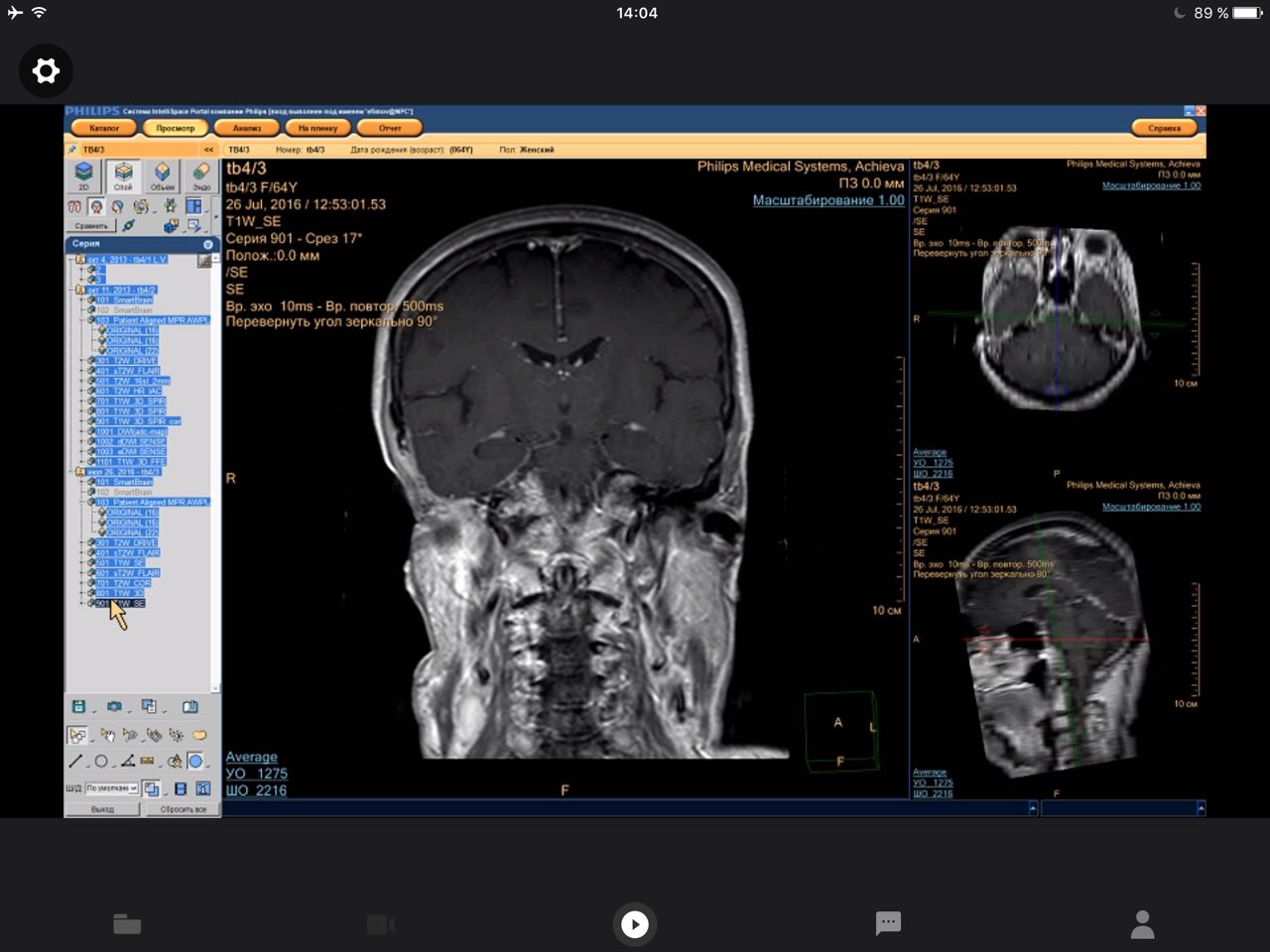The height and width of the screenshot is (952, 1270).
Task: Click the Average link in main view
Action: [251, 757]
